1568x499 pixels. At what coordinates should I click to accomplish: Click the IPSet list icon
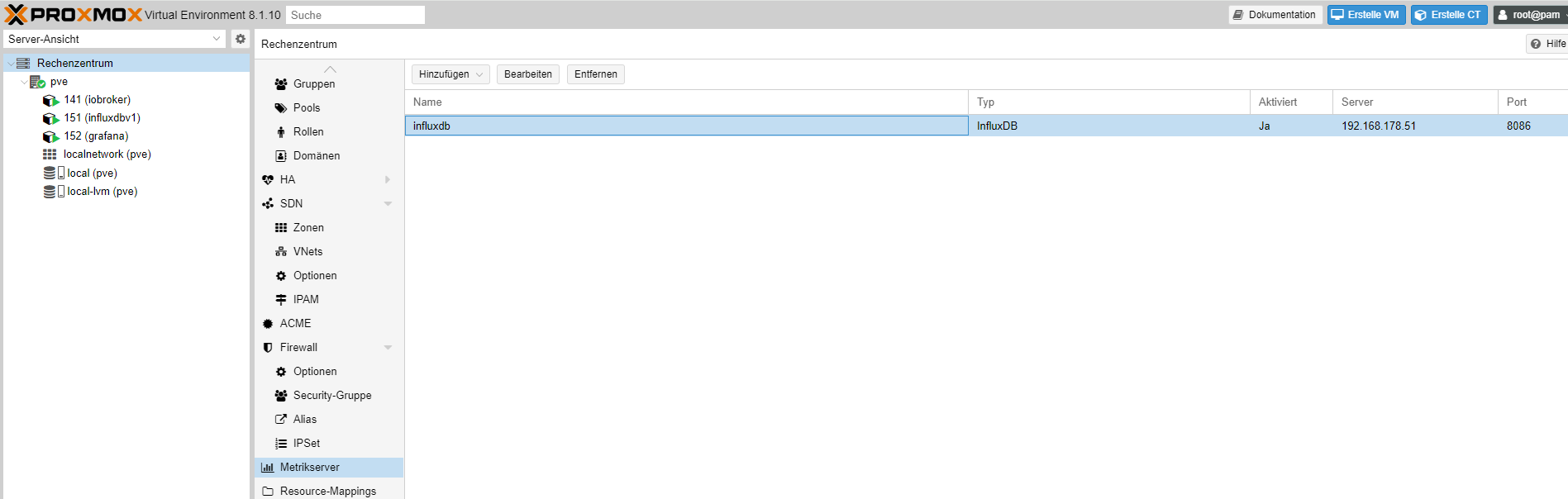pyautogui.click(x=281, y=444)
